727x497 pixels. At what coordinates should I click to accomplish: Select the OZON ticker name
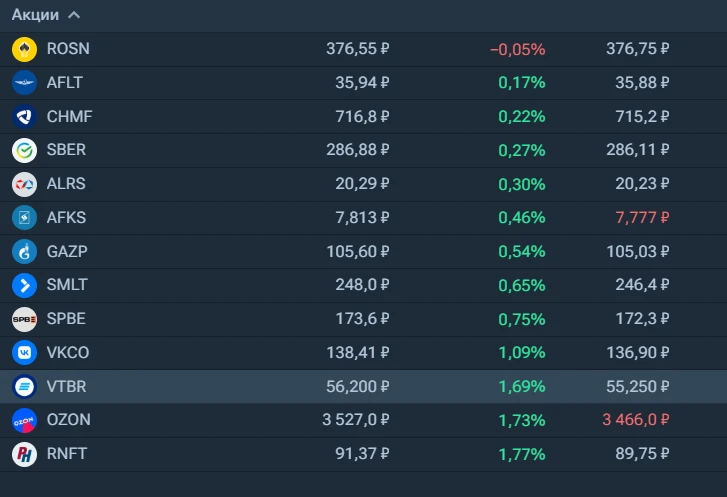pyautogui.click(x=69, y=420)
